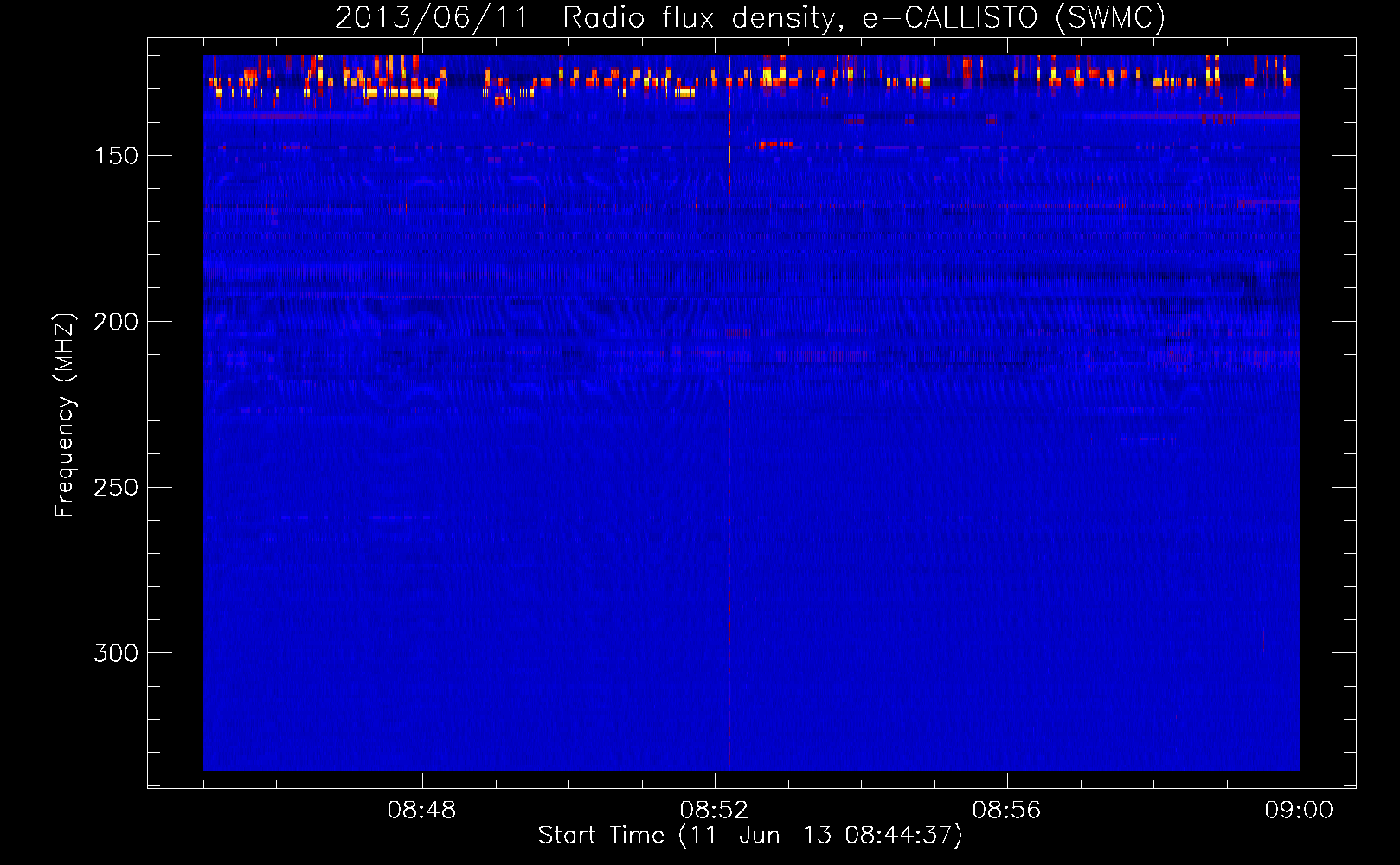Image resolution: width=1400 pixels, height=865 pixels.
Task: Click the 250 frequency axis label
Action: point(116,488)
